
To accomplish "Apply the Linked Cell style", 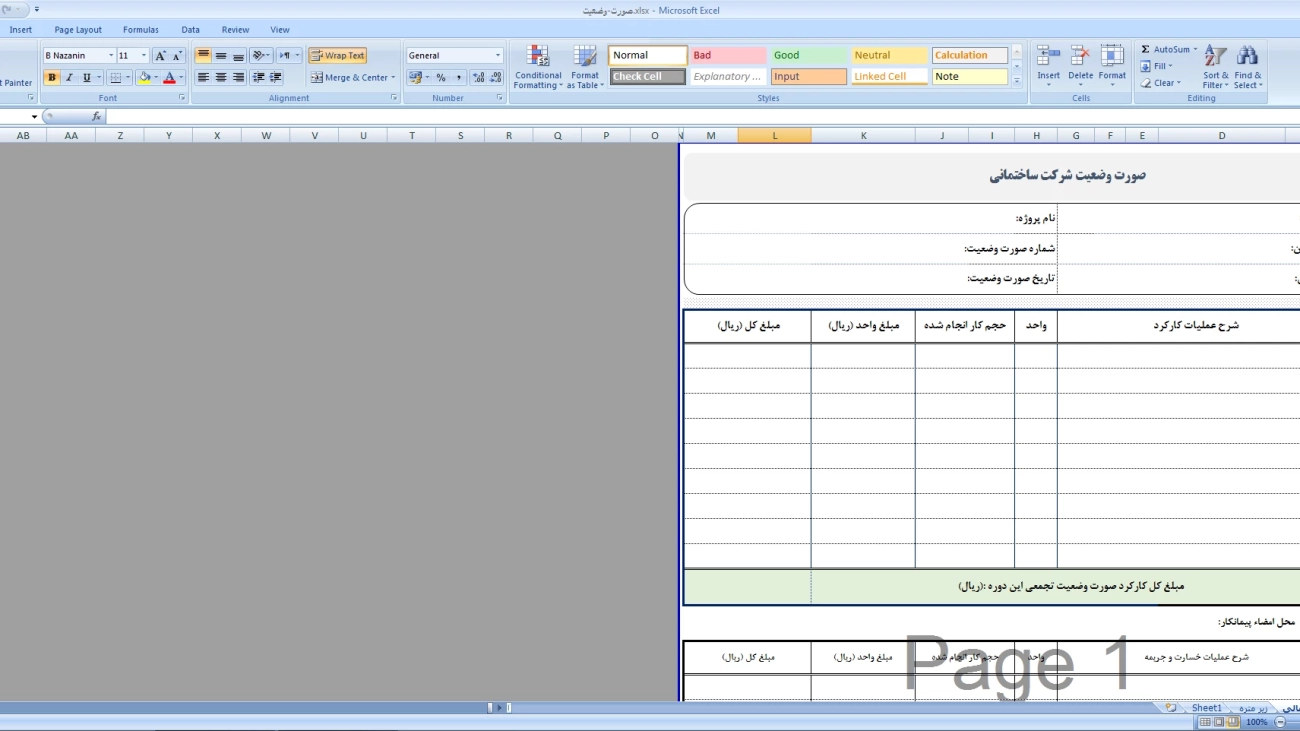I will click(889, 77).
